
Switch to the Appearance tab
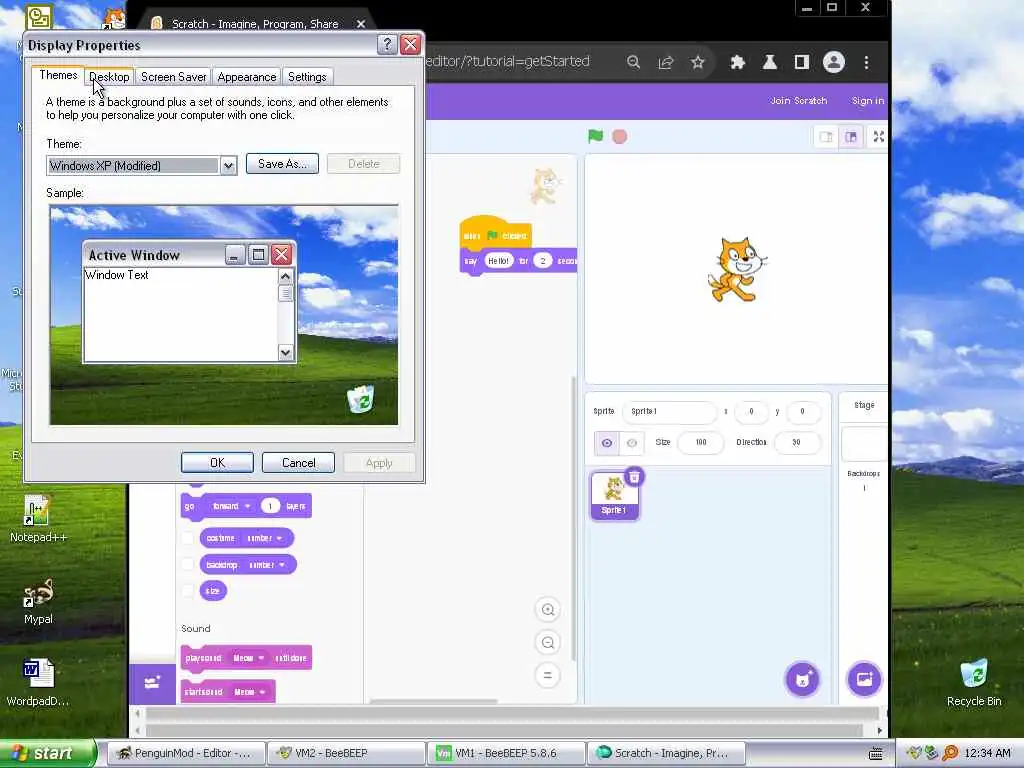[x=247, y=77]
